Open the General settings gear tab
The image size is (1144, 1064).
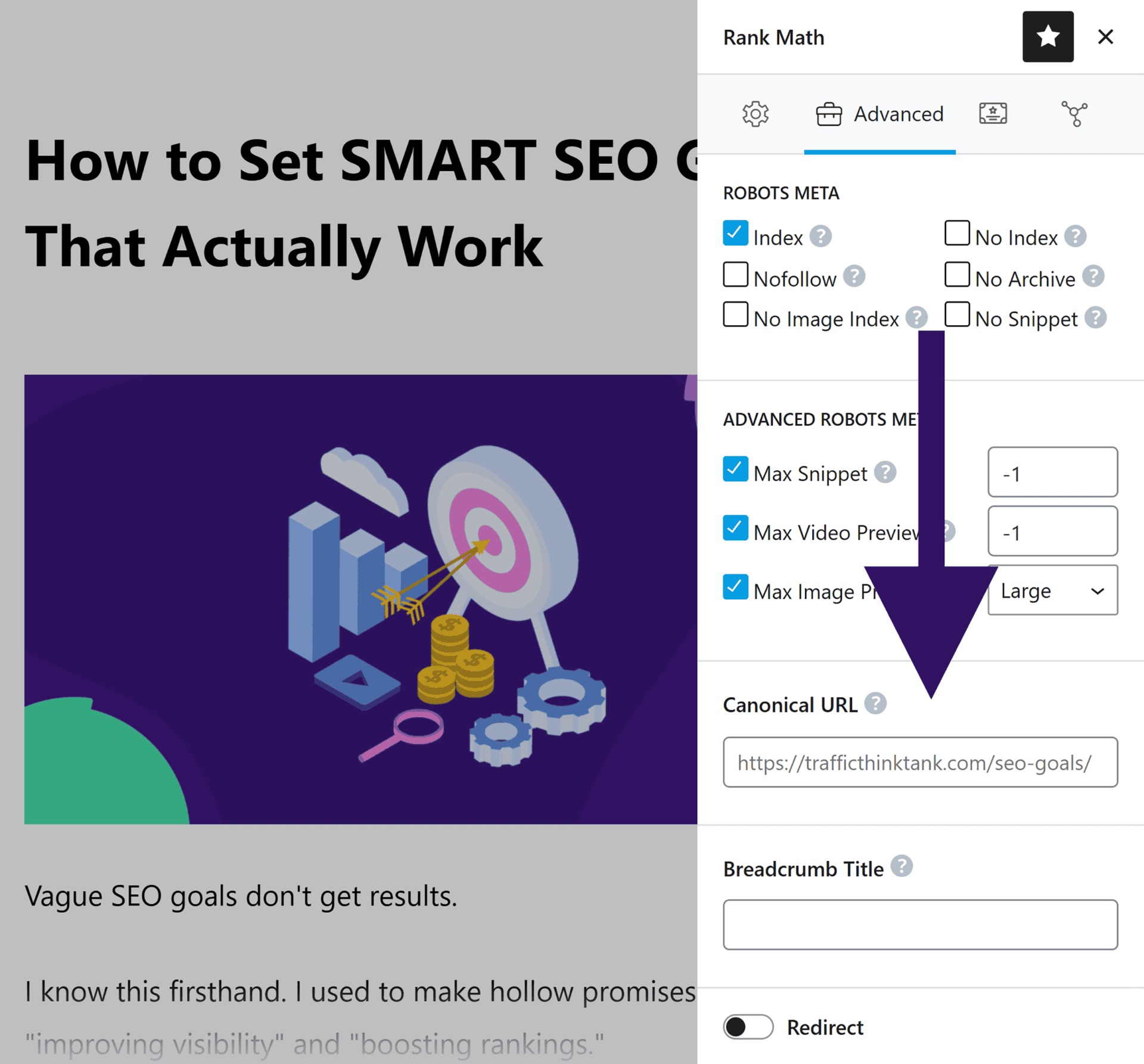point(756,114)
